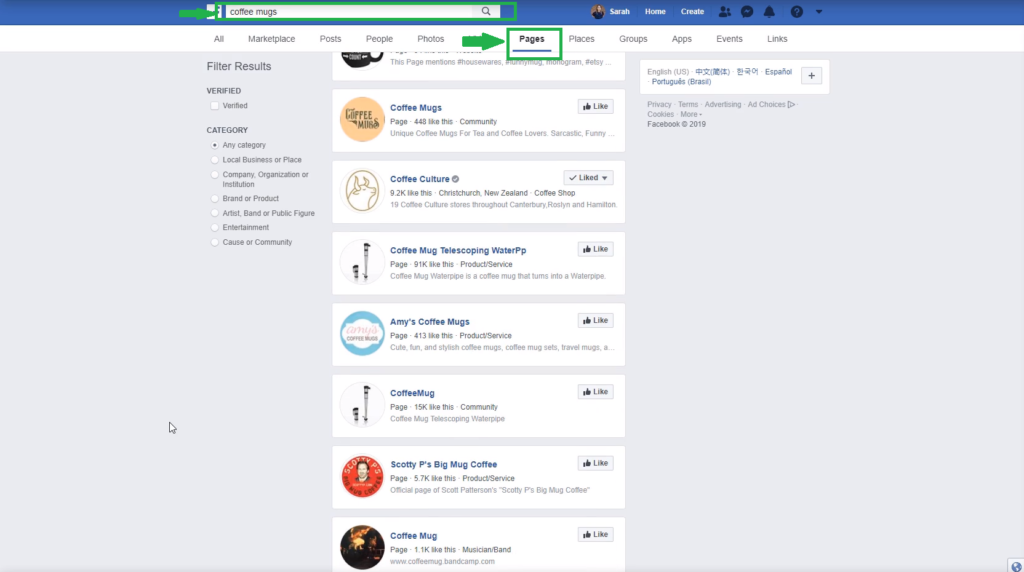This screenshot has width=1024, height=572.
Task: Add a language with the plus button
Action: [x=811, y=76]
